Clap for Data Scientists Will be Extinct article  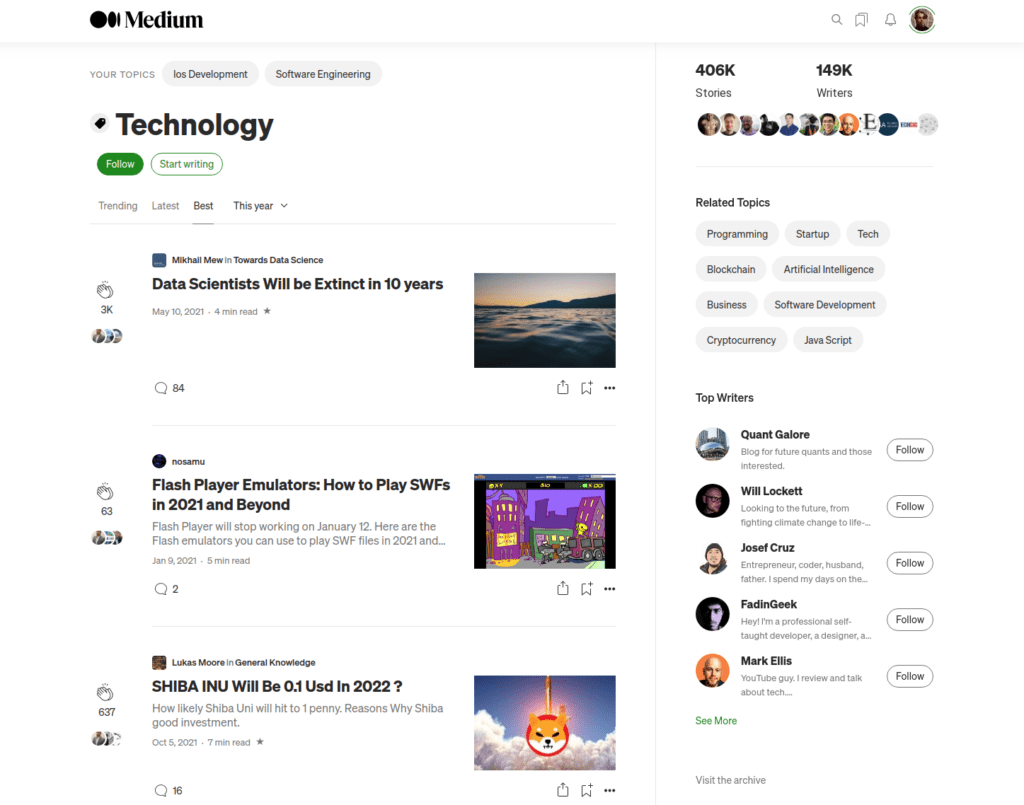click(105, 290)
